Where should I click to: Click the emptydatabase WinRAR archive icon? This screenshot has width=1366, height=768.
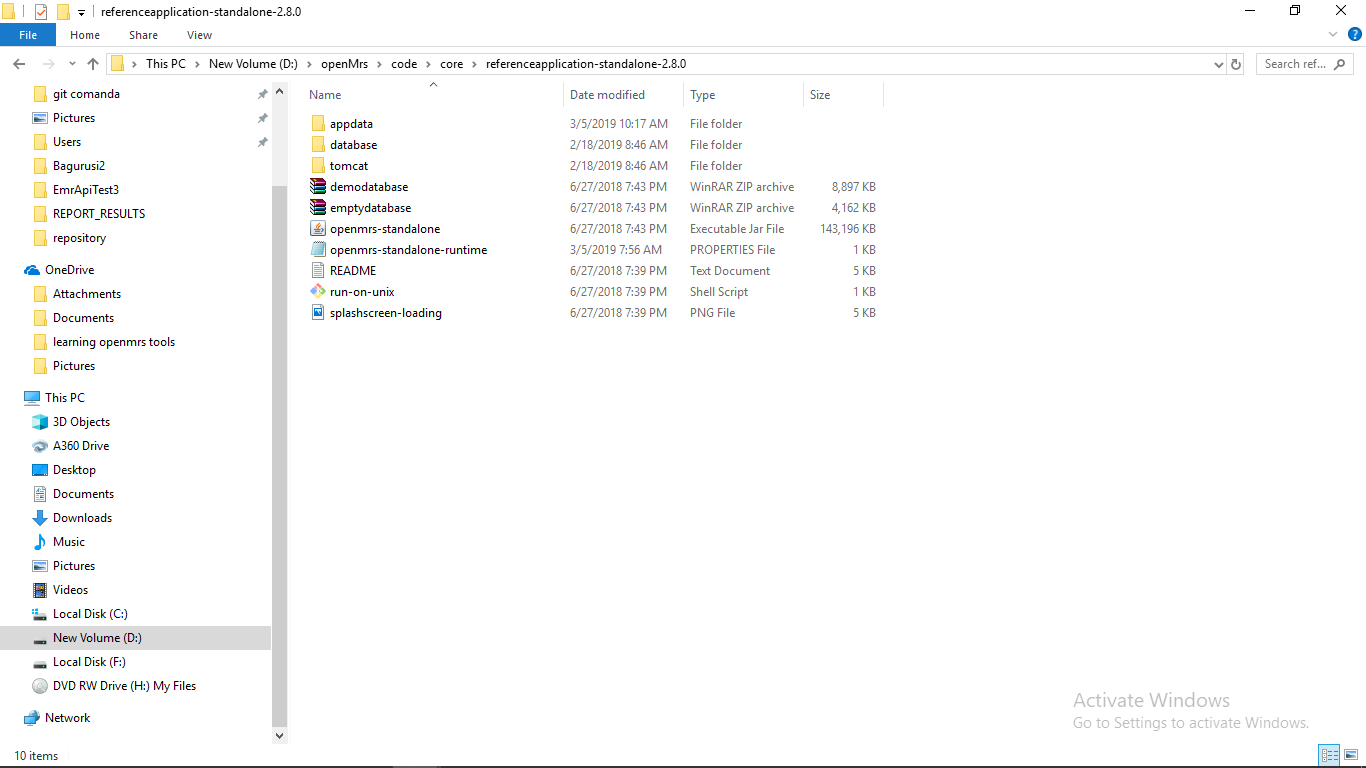click(318, 208)
